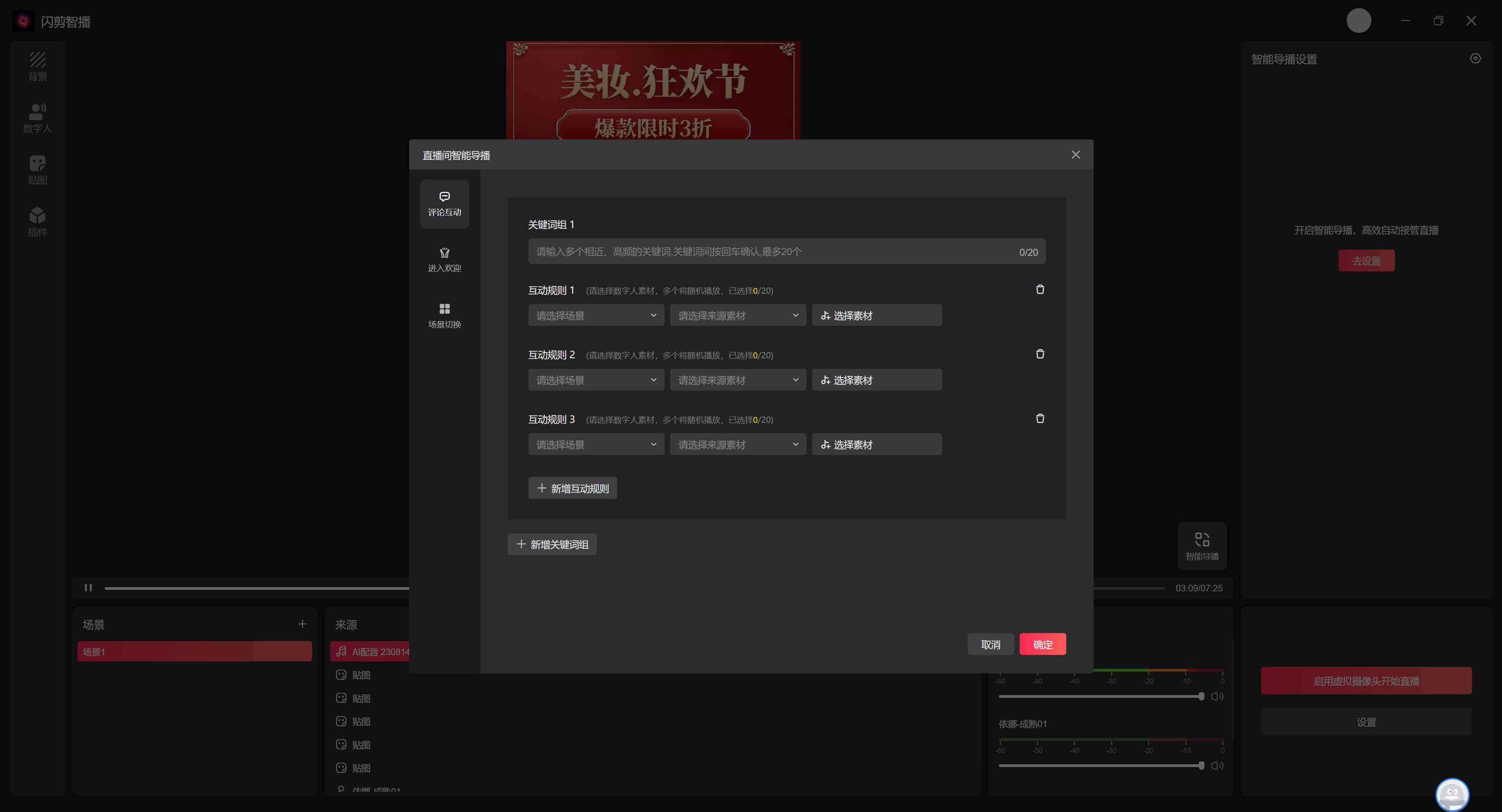
Task: Restore down the 闪剪智播 window
Action: [1439, 21]
